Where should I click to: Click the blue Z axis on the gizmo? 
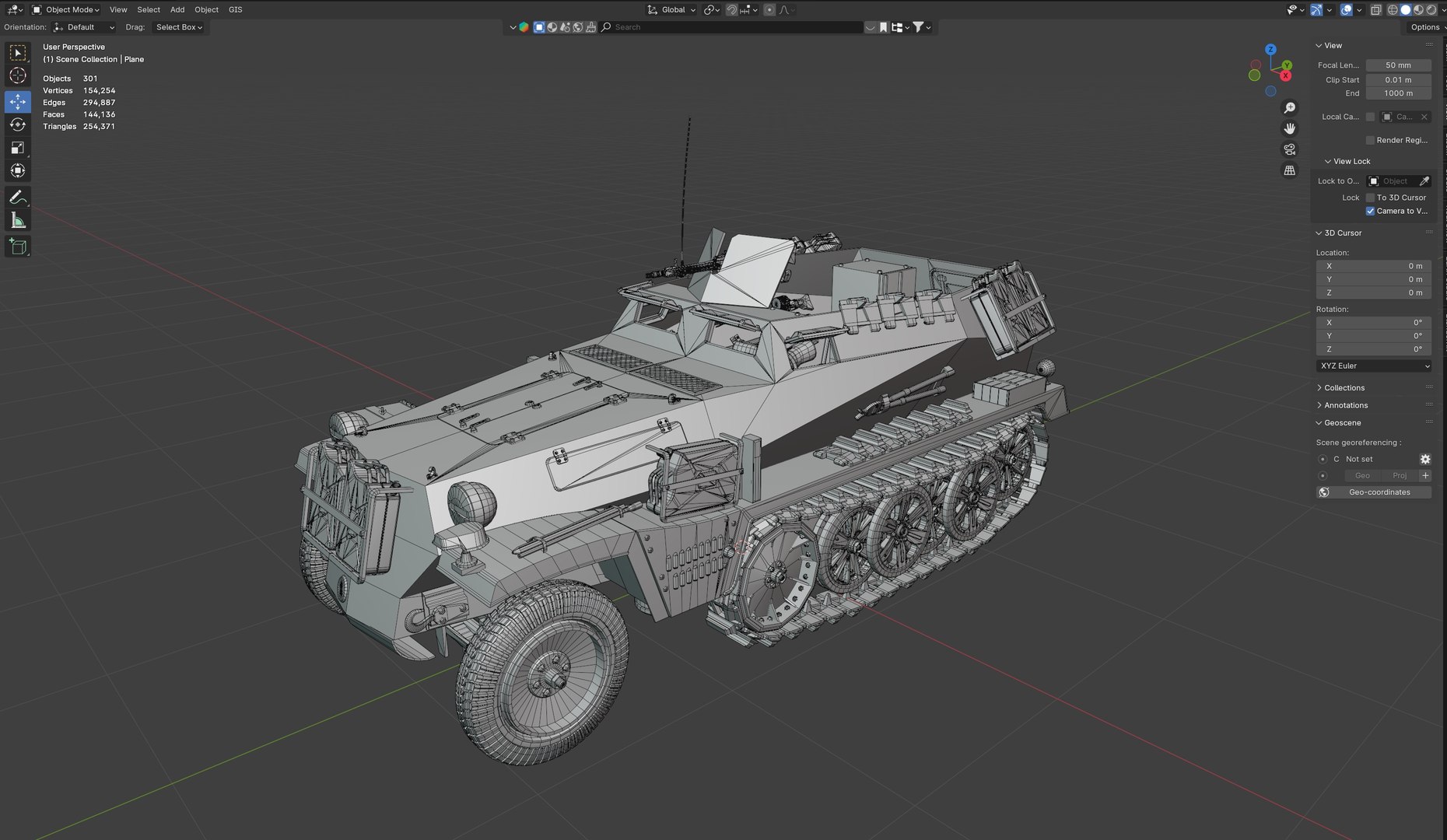pos(1270,49)
